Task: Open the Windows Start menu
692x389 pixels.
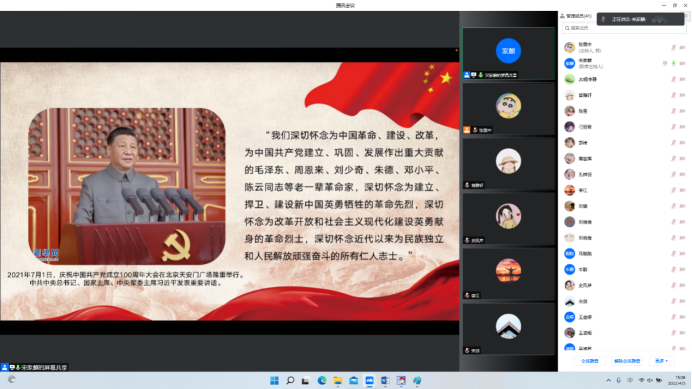Action: [274, 381]
